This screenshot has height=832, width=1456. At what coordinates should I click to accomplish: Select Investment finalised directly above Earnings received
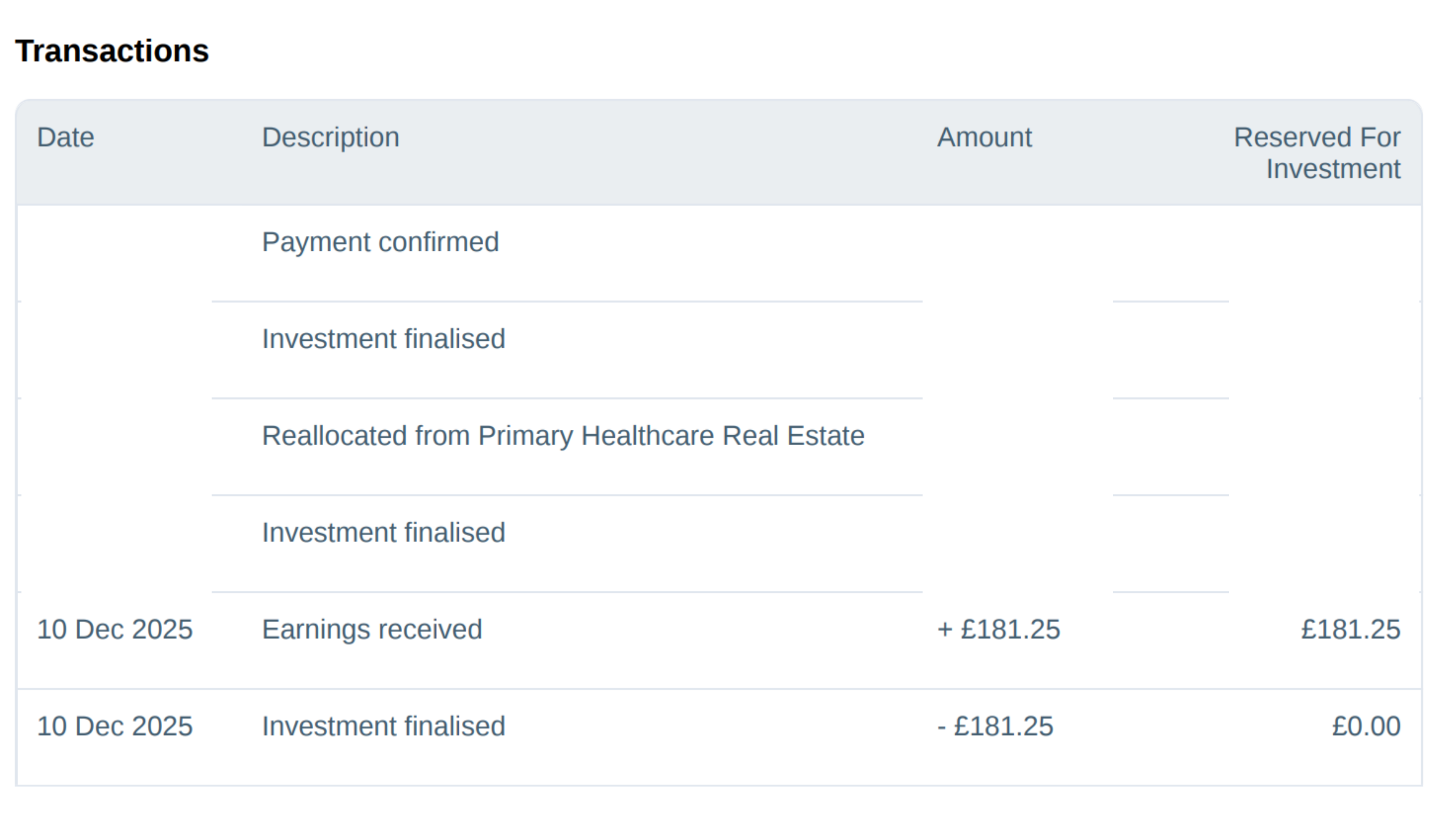[x=384, y=532]
